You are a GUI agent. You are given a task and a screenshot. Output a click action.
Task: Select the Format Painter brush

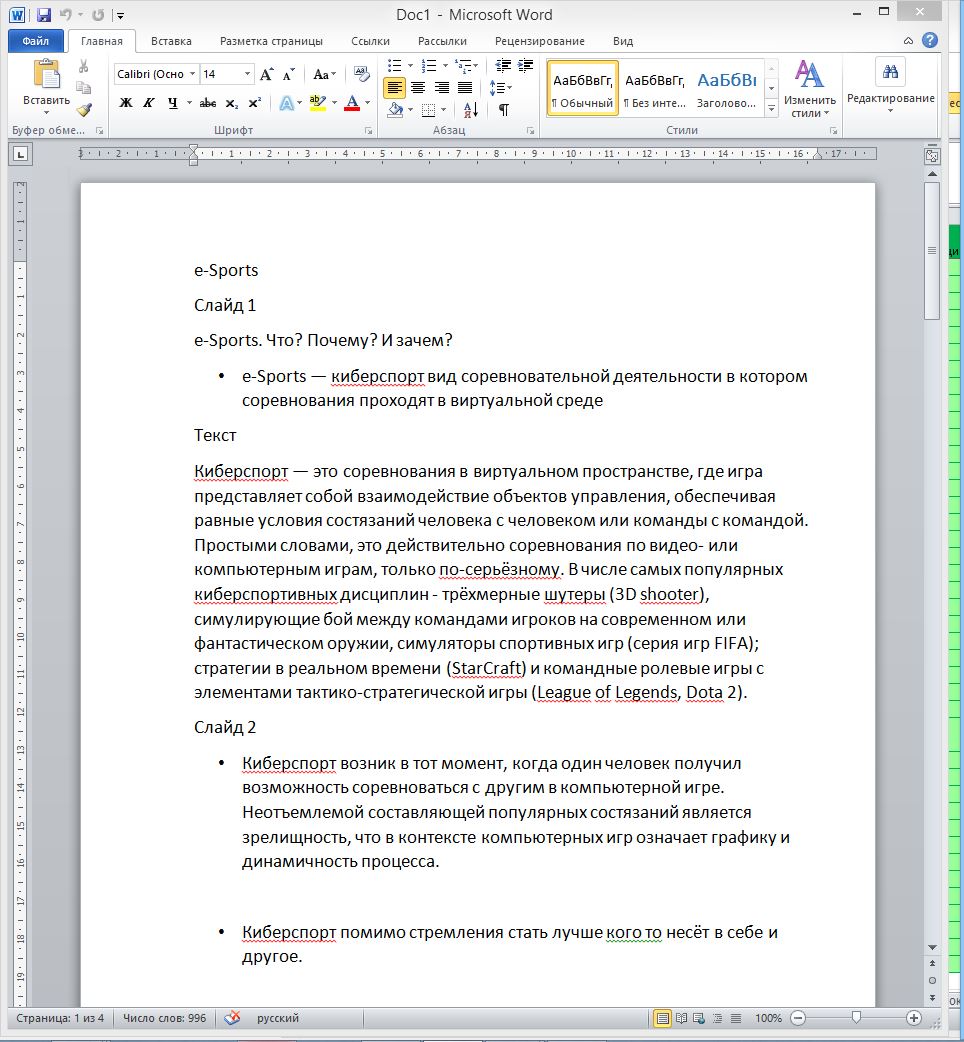[84, 110]
